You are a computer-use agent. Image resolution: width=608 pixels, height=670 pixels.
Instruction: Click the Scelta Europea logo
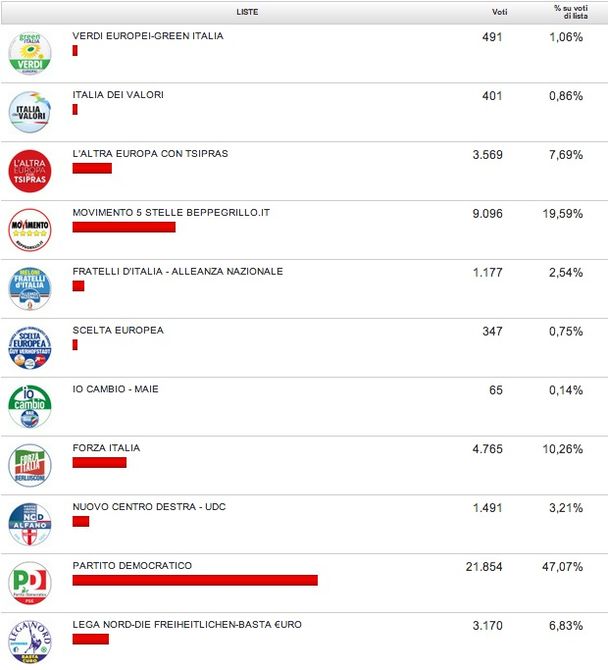(29, 348)
